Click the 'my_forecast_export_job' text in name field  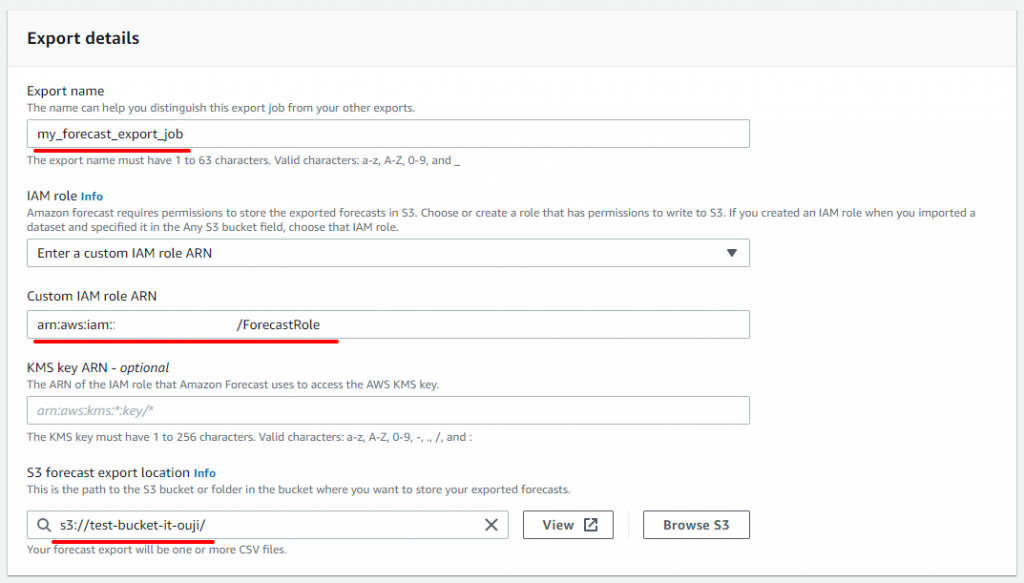110,134
